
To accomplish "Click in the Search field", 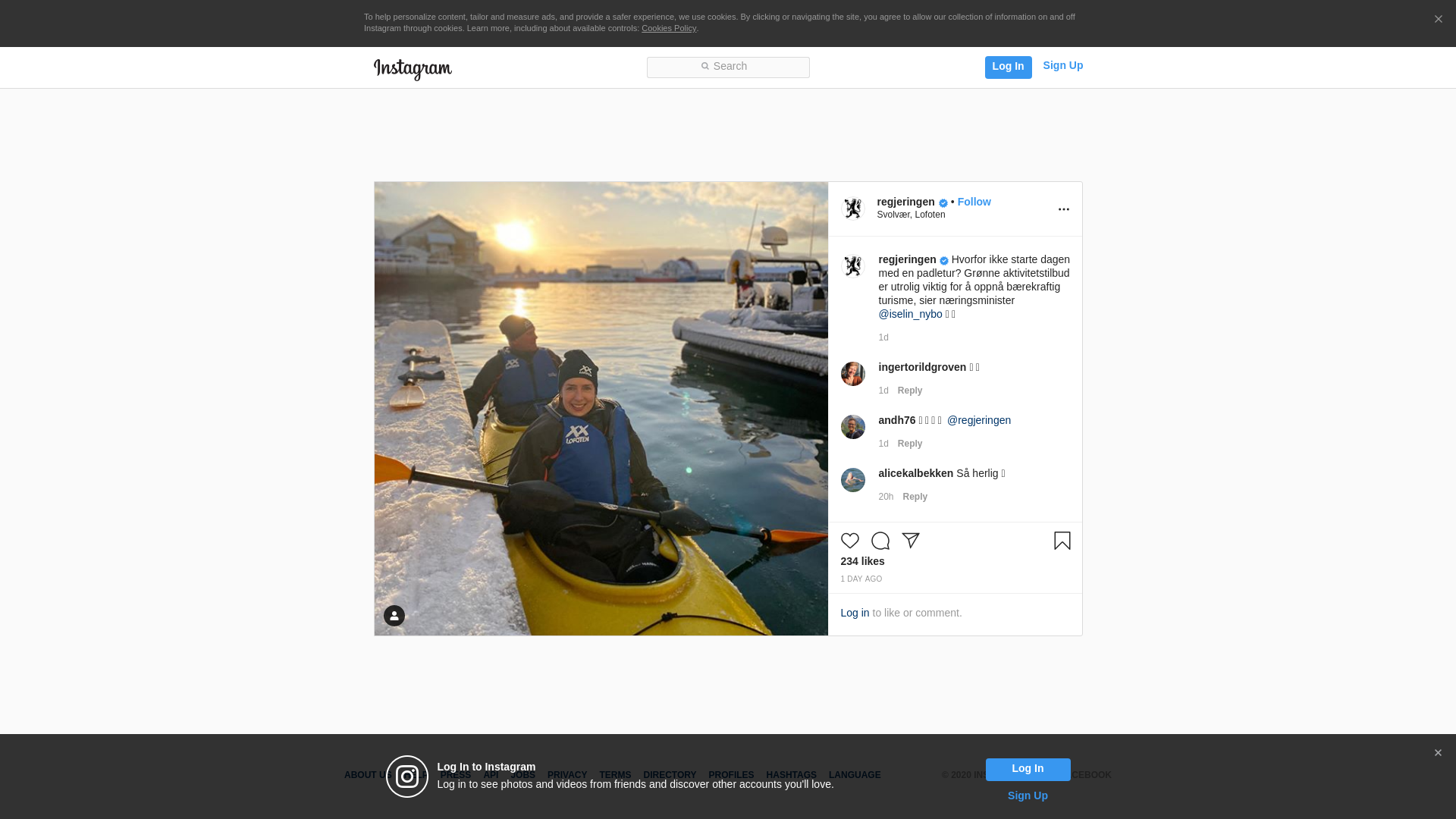I will (728, 67).
